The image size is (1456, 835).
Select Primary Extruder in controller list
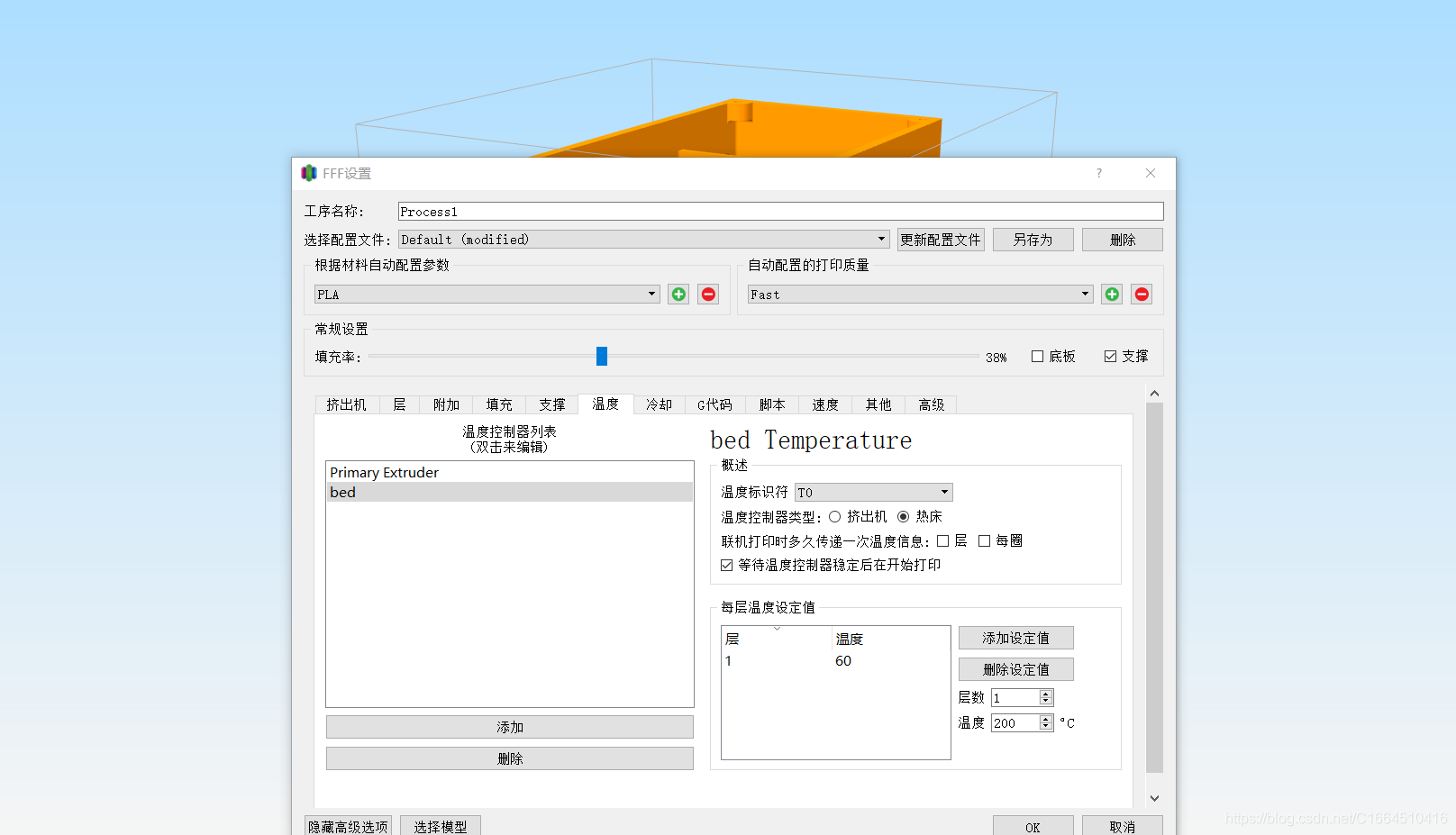(x=509, y=473)
